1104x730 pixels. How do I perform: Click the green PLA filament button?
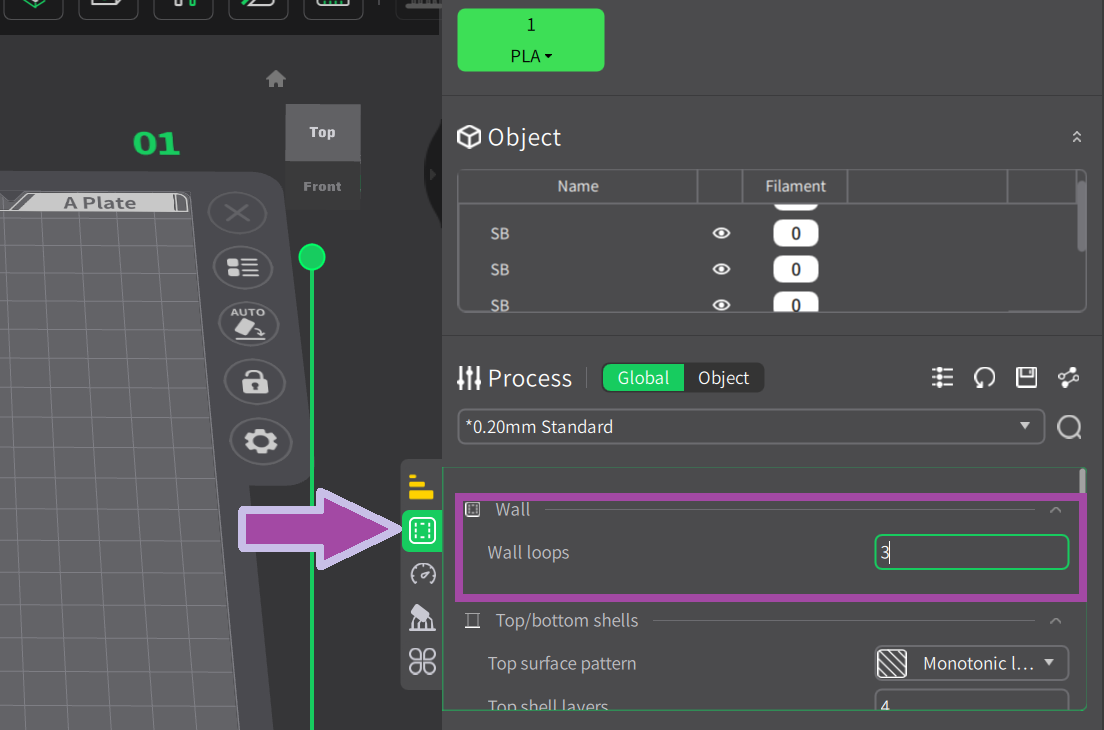(531, 40)
